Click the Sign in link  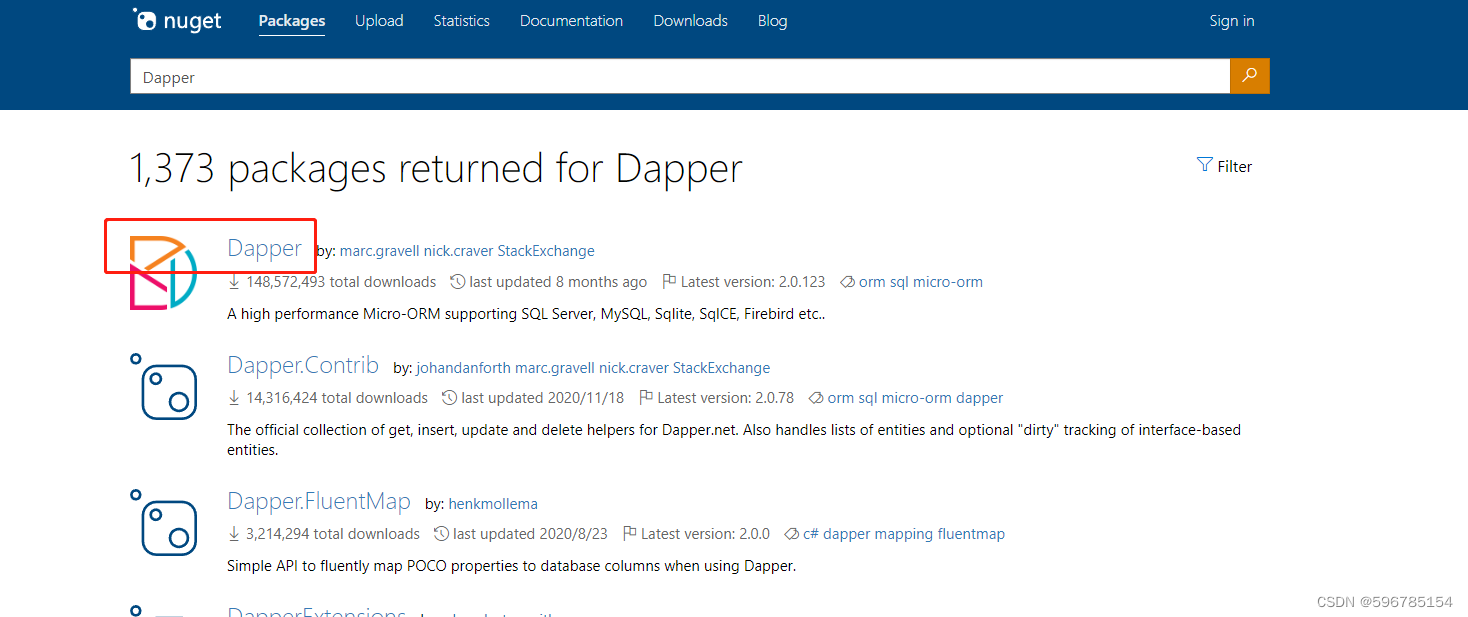point(1232,21)
